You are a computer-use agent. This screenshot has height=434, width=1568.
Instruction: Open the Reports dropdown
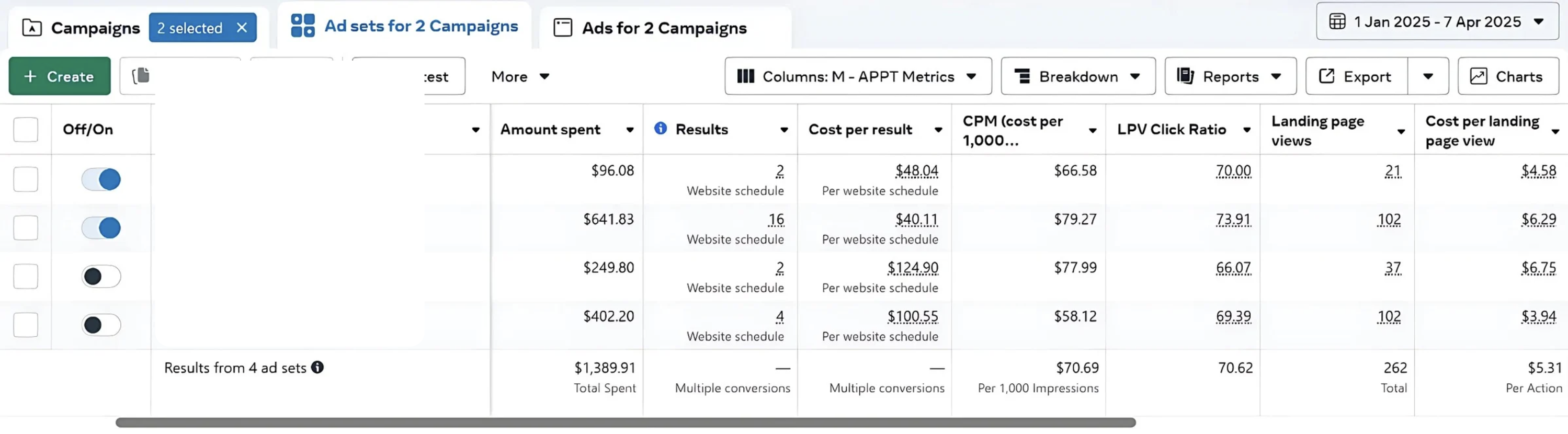point(1230,76)
